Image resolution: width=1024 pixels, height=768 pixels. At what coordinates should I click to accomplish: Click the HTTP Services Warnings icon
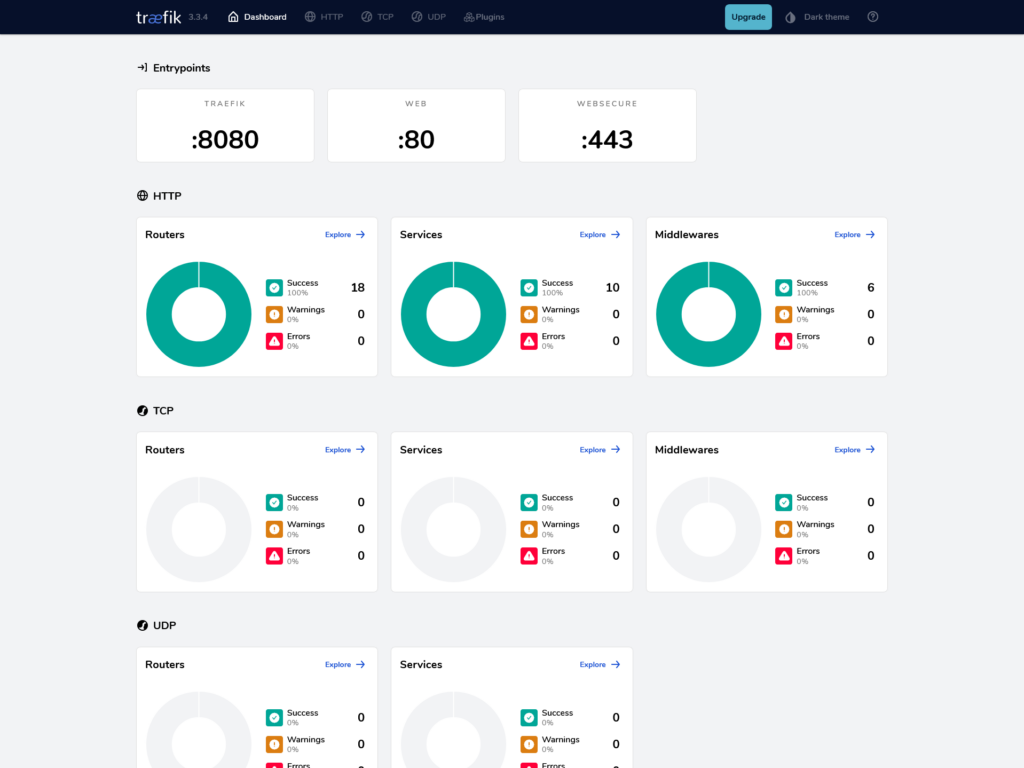coord(529,314)
